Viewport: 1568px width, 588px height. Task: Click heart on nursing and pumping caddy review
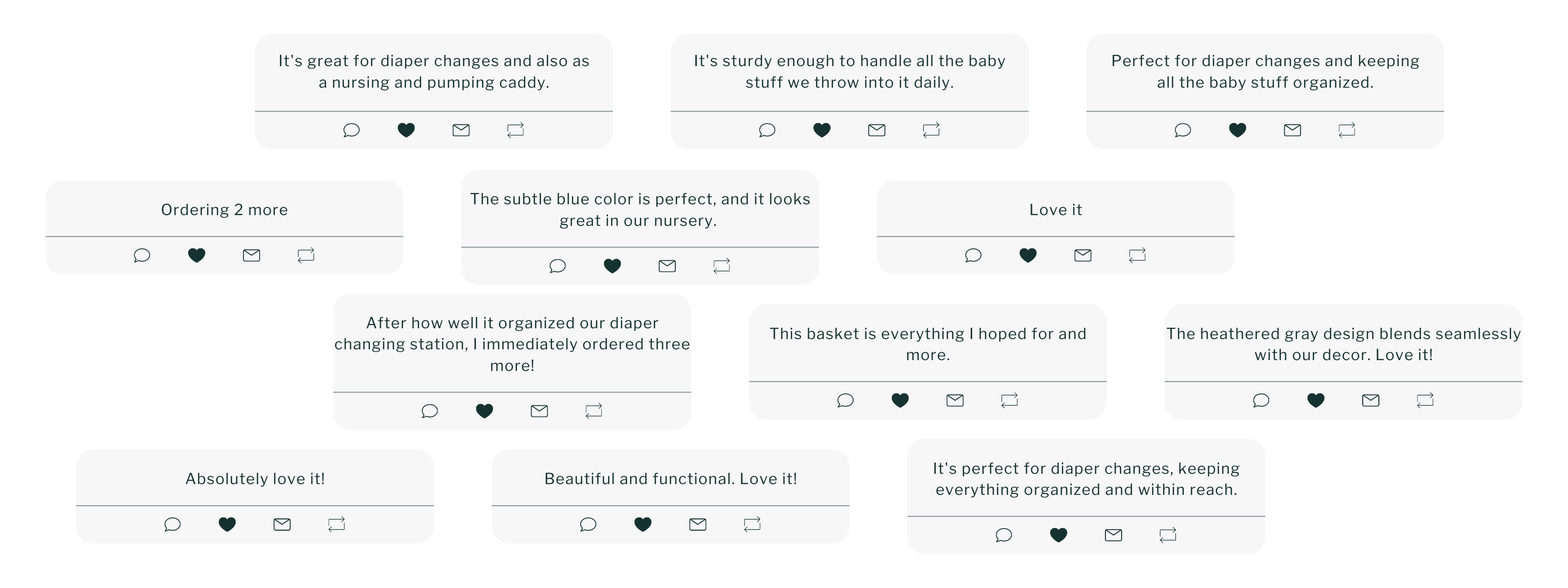pos(406,130)
